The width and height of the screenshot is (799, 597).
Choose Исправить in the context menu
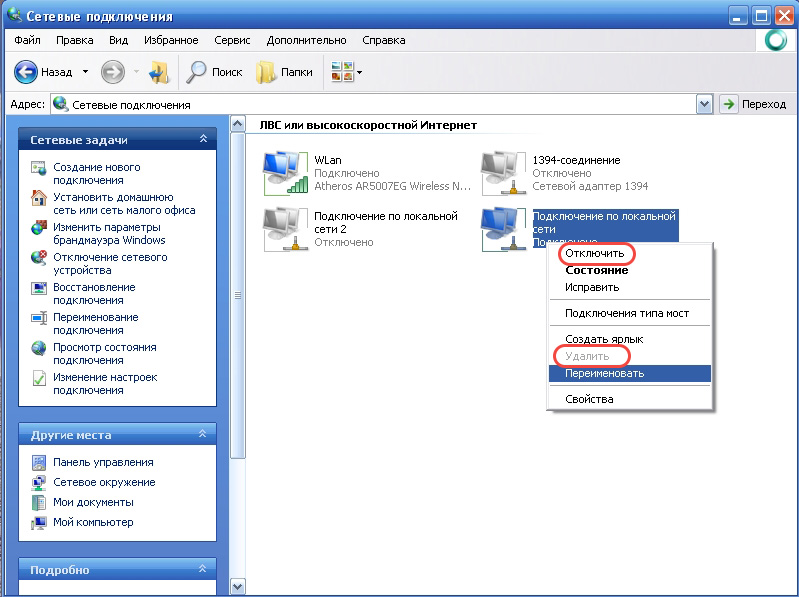tap(630, 287)
